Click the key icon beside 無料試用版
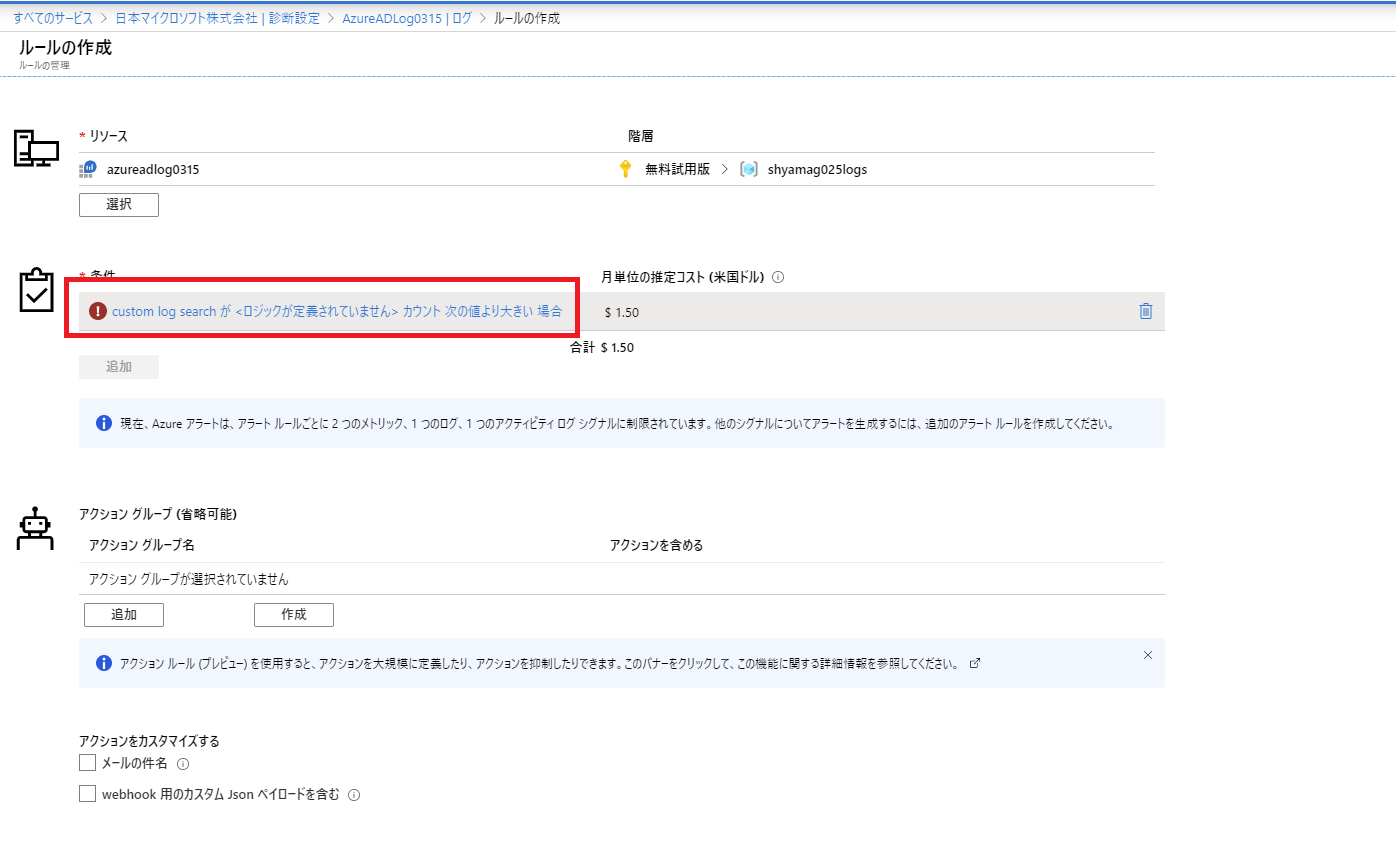Screen dimensions: 1396x844 click(626, 169)
